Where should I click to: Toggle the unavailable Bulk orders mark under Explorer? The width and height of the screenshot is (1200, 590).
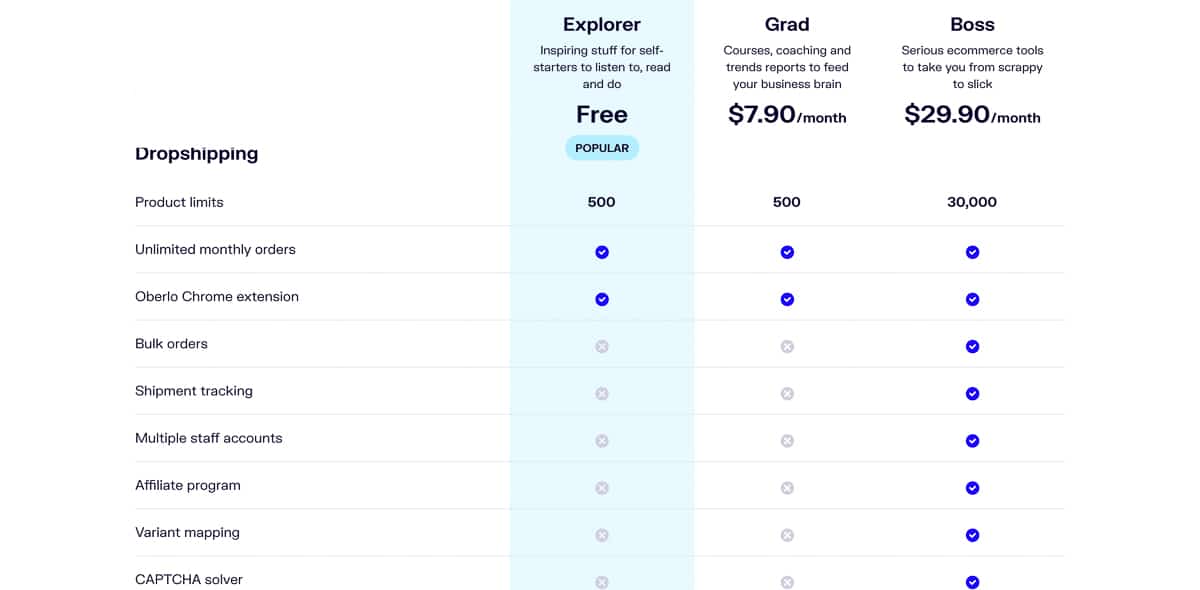(x=601, y=346)
